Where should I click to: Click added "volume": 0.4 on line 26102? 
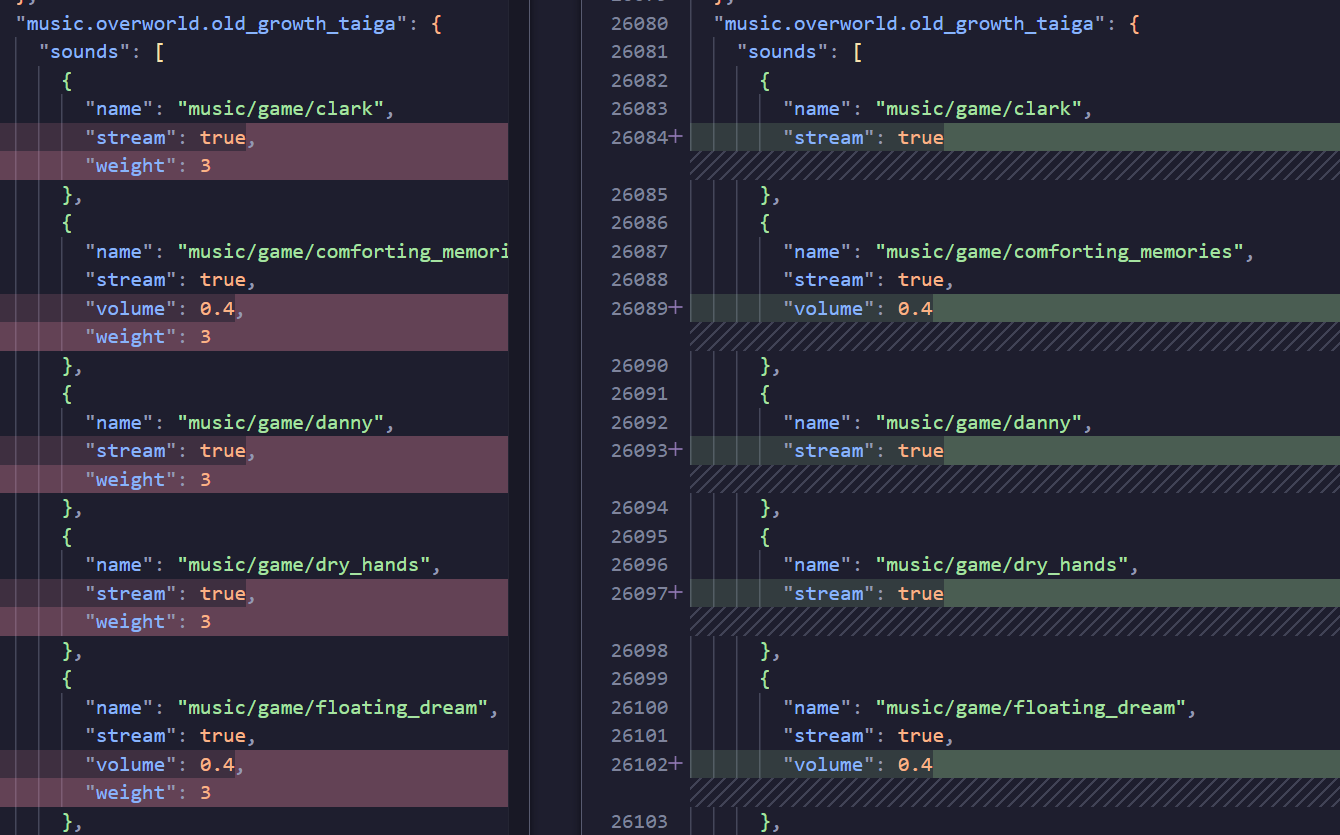tap(857, 764)
